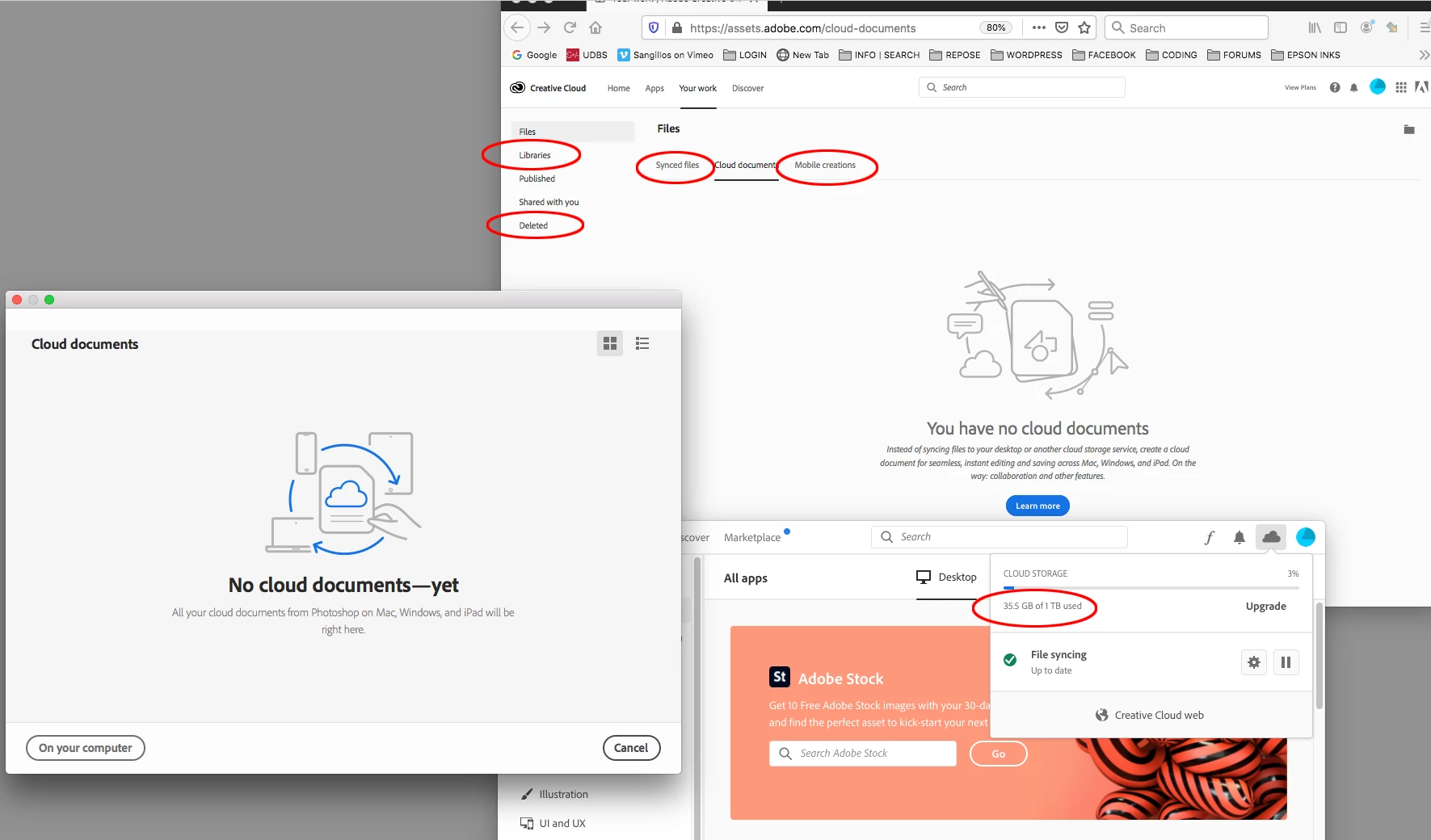
Task: Go back in Firefox browser
Action: click(x=517, y=27)
